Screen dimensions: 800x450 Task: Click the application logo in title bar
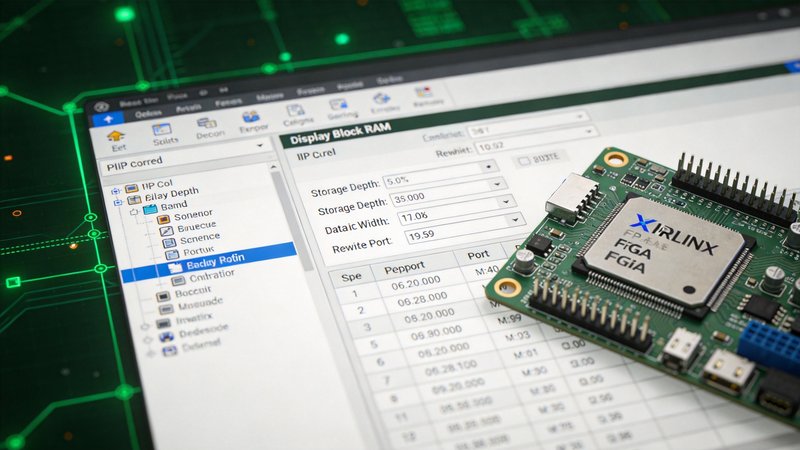click(x=102, y=107)
